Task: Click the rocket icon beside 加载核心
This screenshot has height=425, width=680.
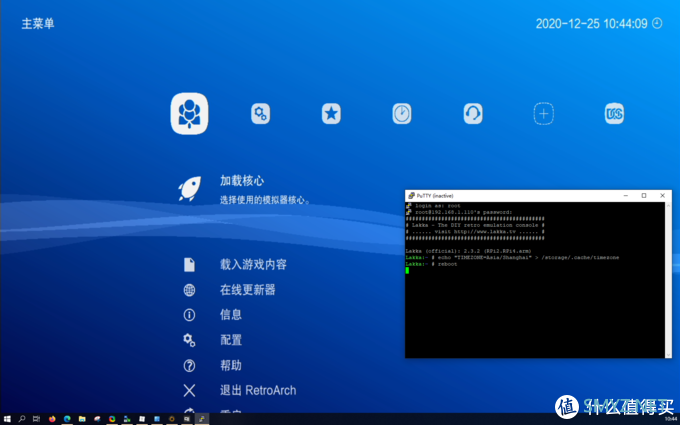Action: click(190, 188)
